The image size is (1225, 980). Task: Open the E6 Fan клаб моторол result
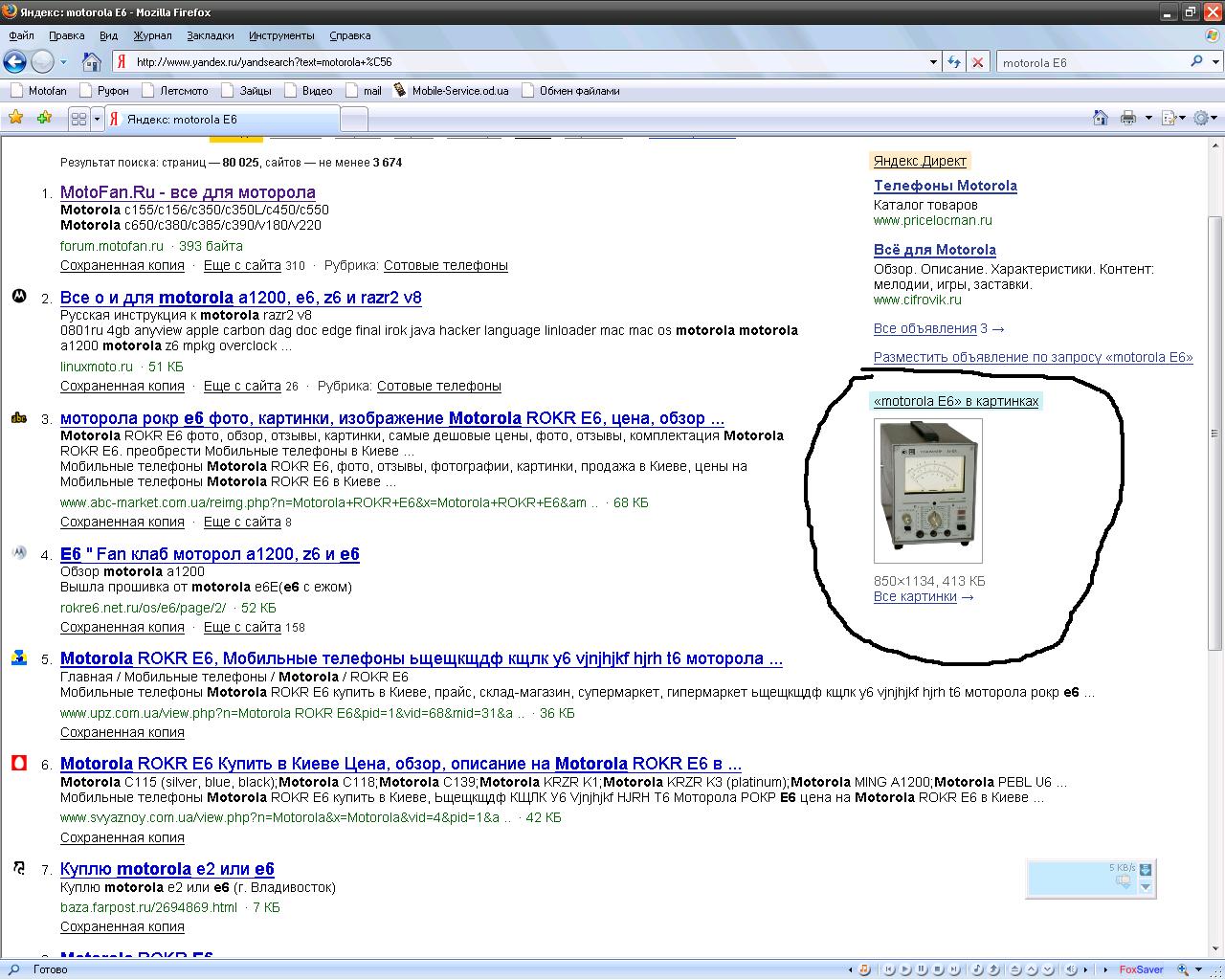[x=210, y=554]
